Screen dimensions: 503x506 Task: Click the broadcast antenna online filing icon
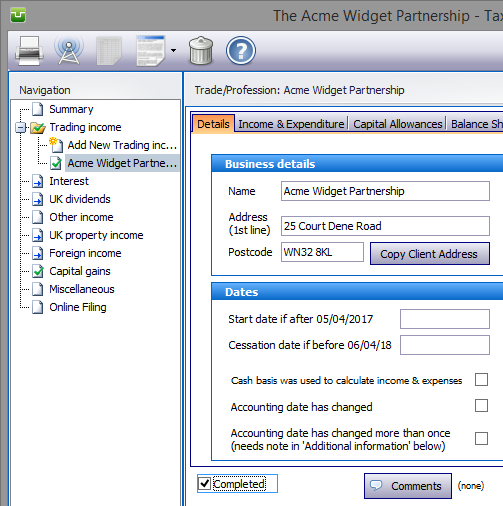coord(69,51)
